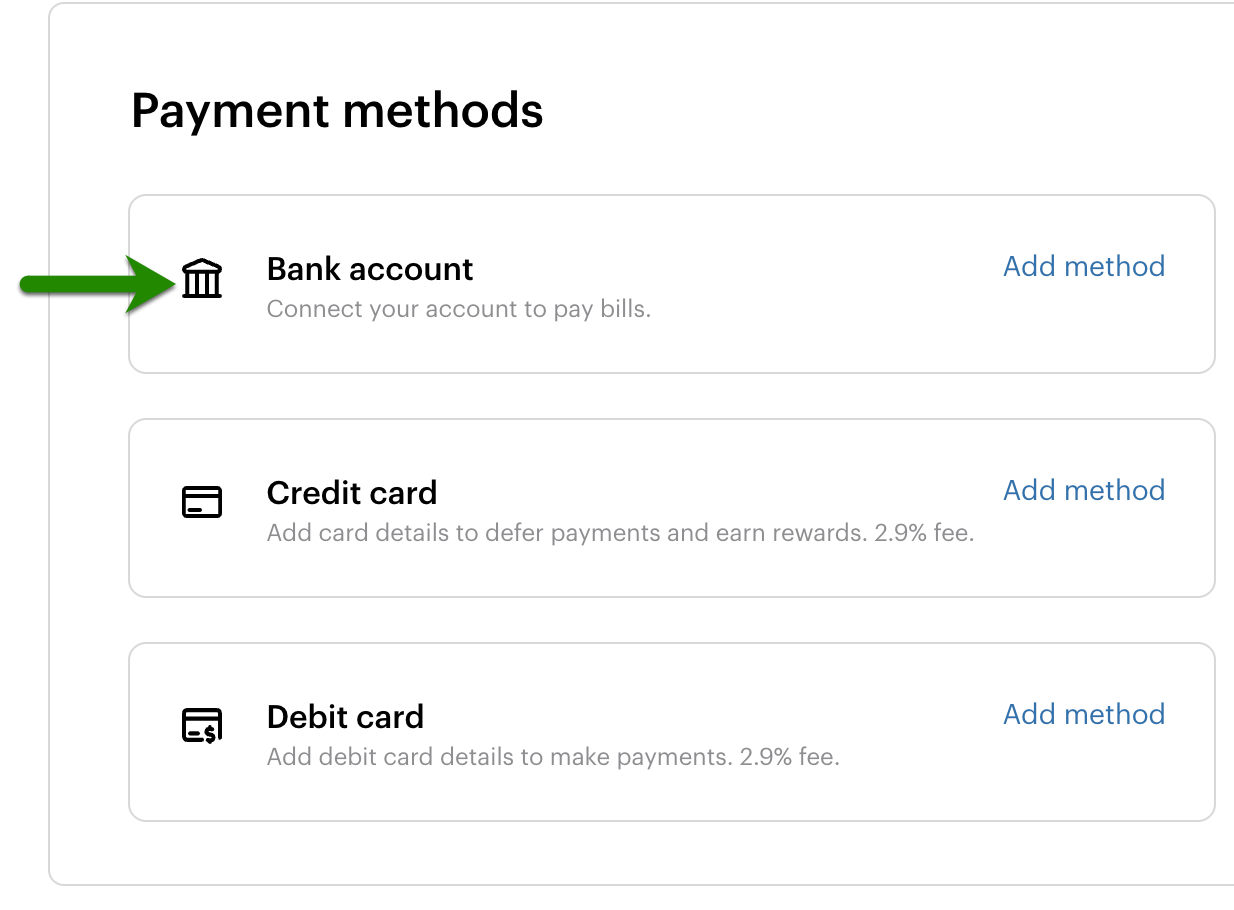The image size is (1234, 910).
Task: Click the Payment methods heading
Action: tap(338, 111)
